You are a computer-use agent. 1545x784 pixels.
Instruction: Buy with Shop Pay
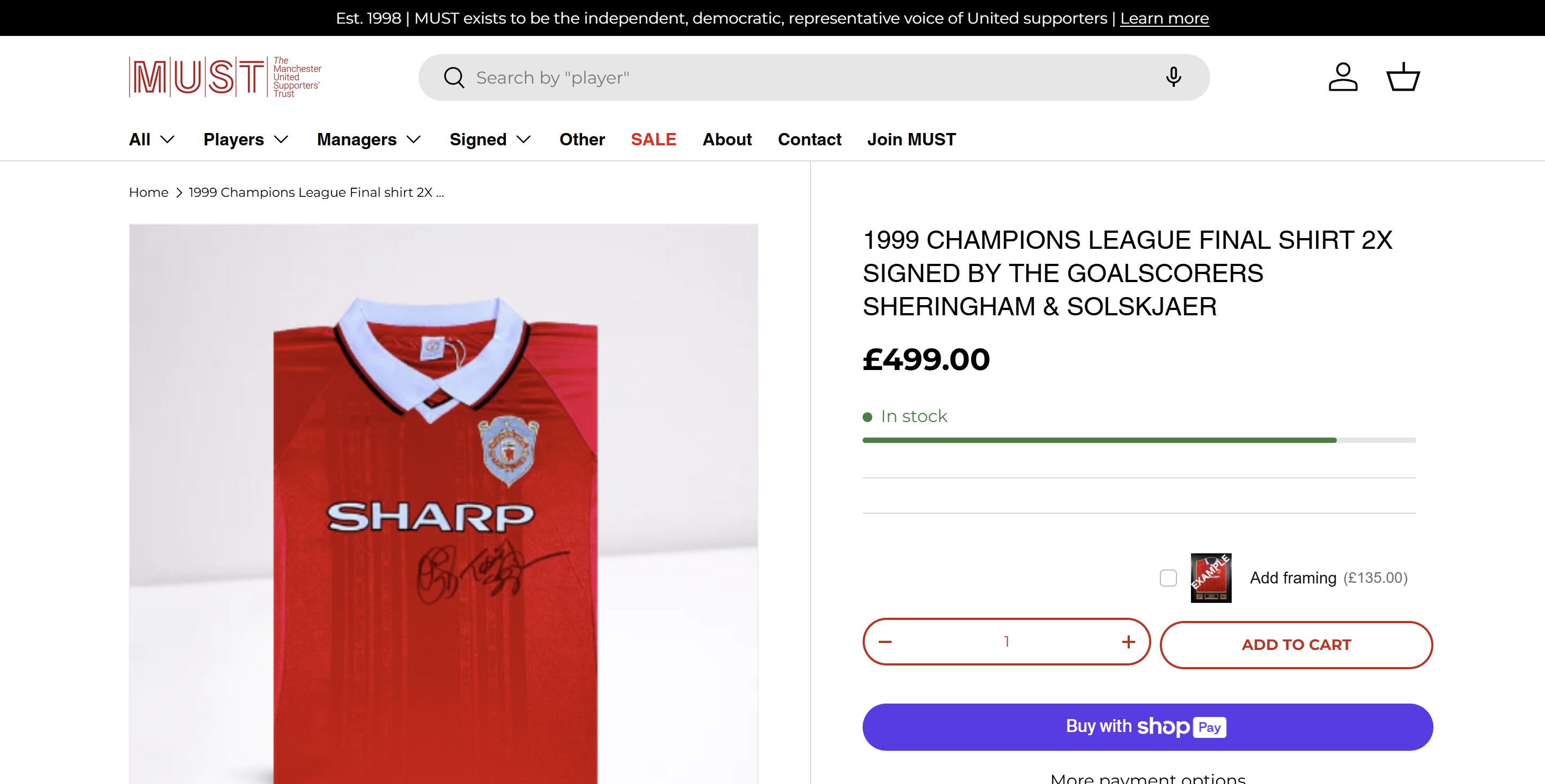[1147, 727]
